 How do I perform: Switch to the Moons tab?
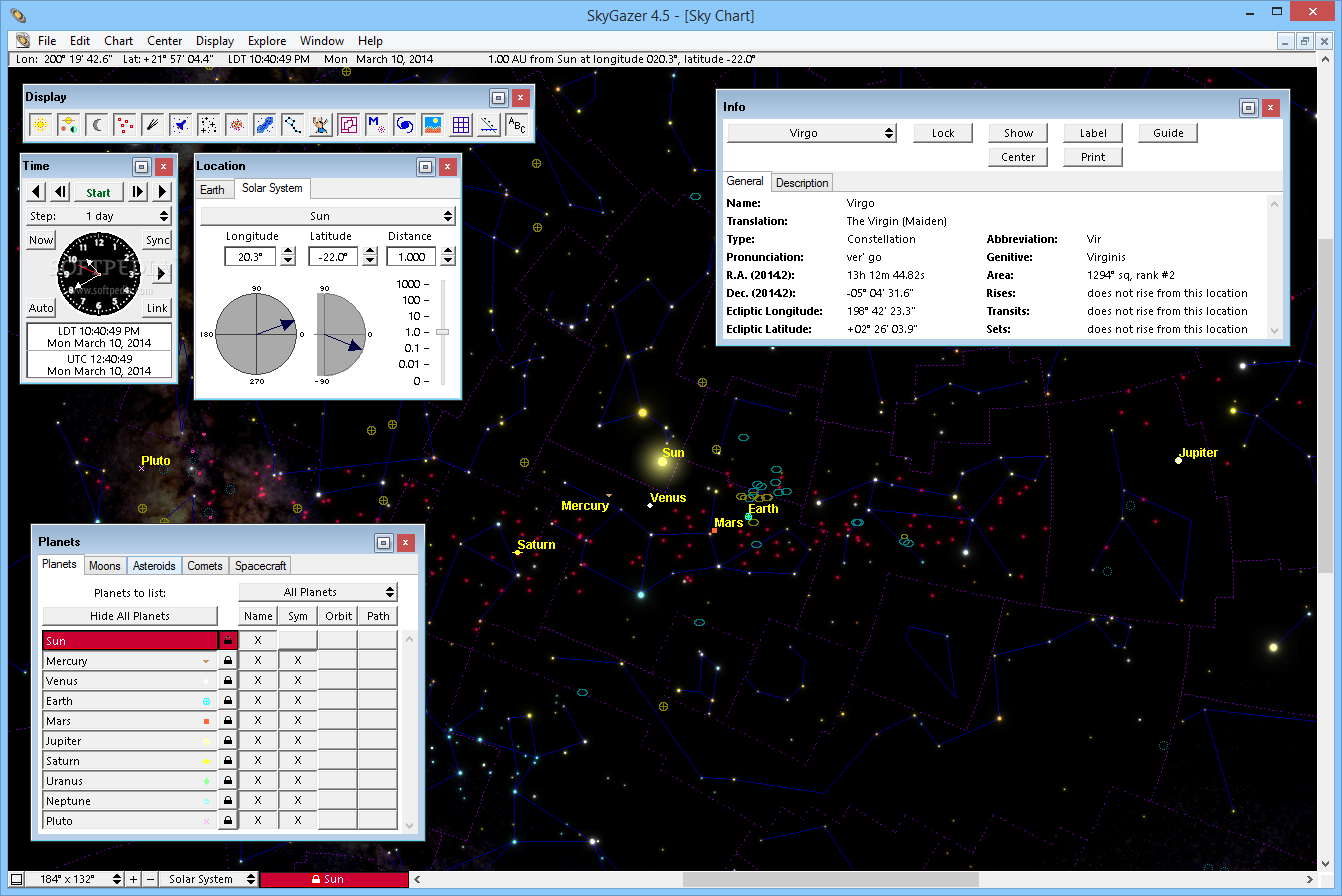coord(105,565)
